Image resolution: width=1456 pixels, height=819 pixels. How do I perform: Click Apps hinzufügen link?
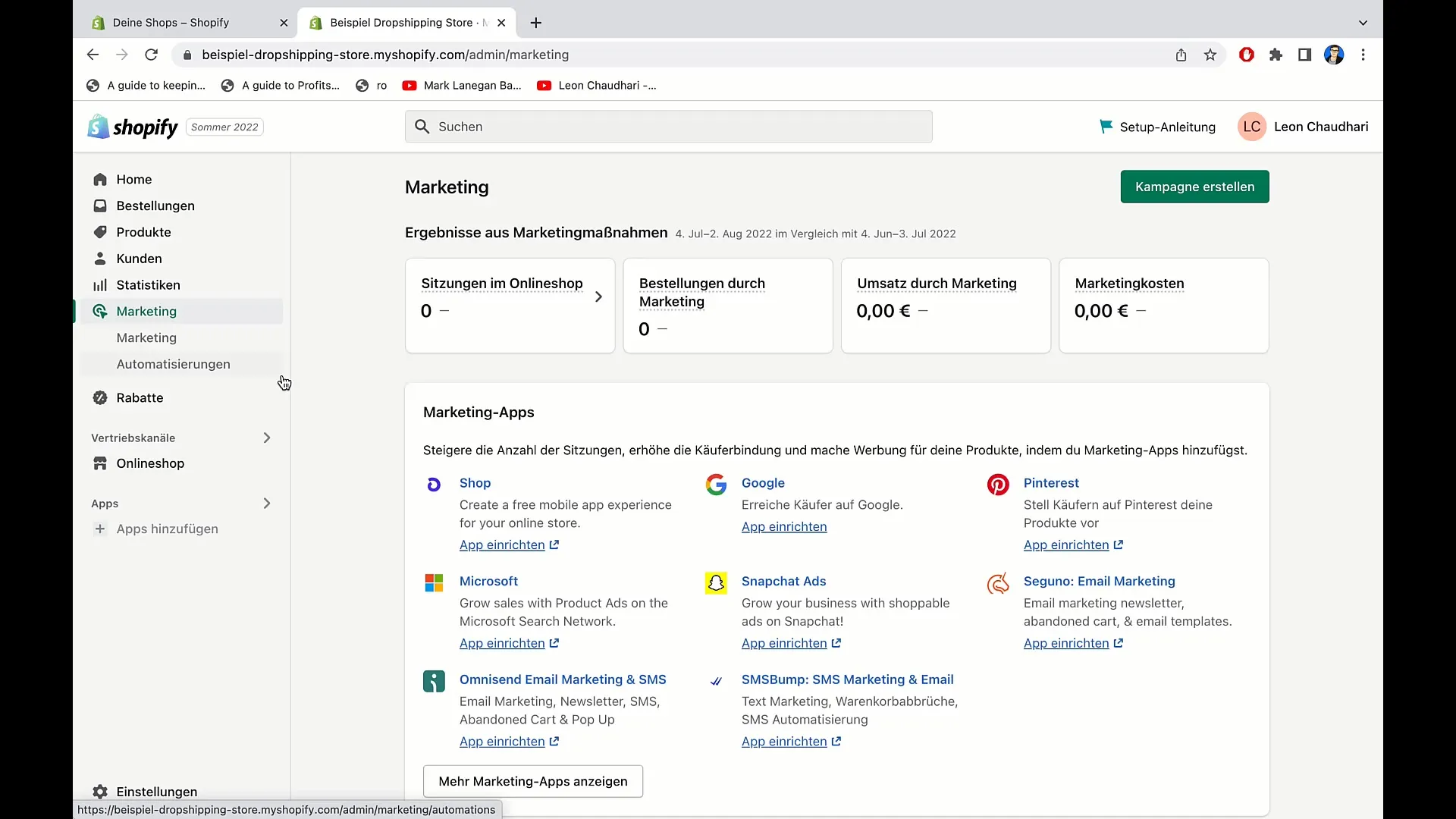(167, 529)
